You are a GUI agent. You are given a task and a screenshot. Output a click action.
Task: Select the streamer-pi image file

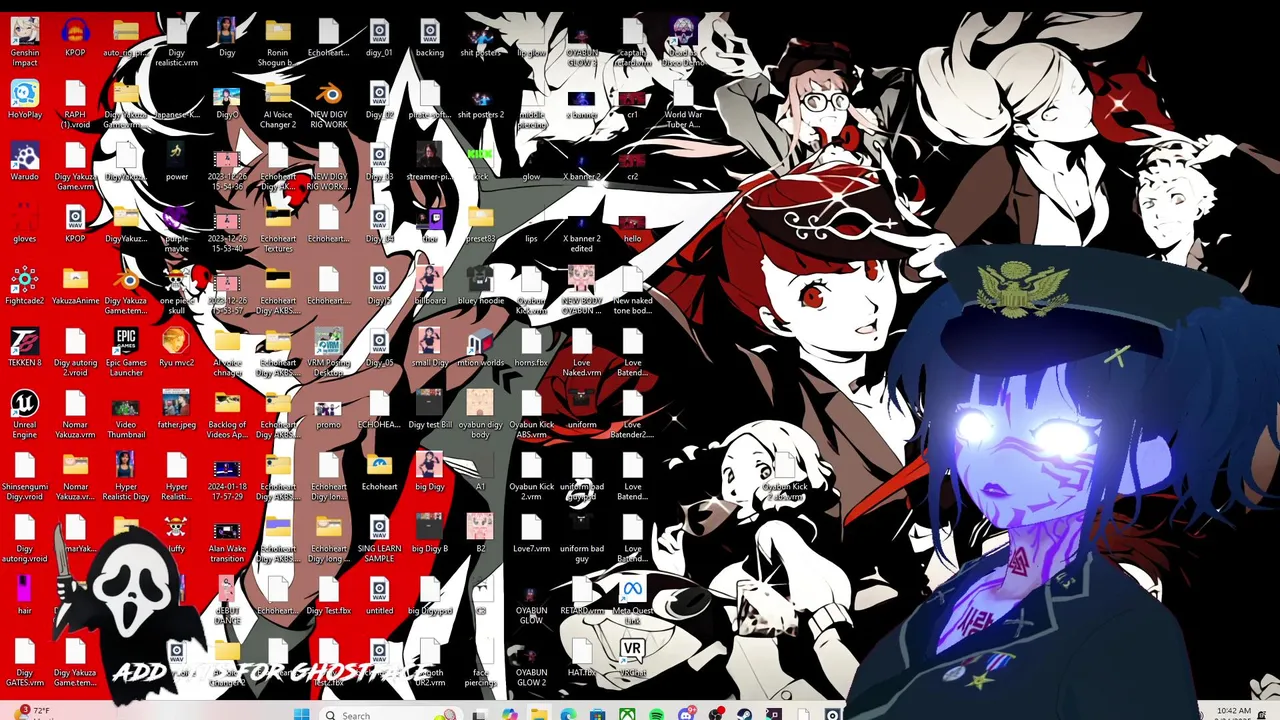pyautogui.click(x=429, y=162)
